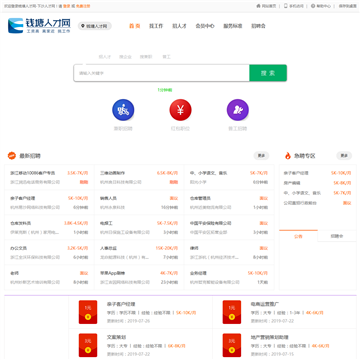Image resolution: width=360 pixels, height=360 pixels.
Task: Open job 浙江移动10086客户专员
Action: click(x=33, y=173)
